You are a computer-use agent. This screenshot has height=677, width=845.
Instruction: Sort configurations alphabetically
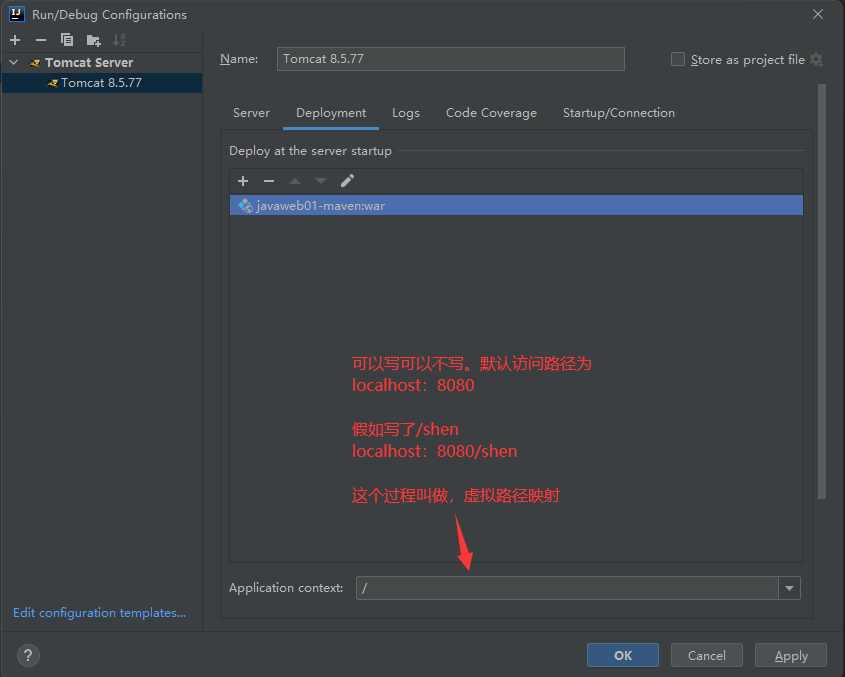point(119,40)
